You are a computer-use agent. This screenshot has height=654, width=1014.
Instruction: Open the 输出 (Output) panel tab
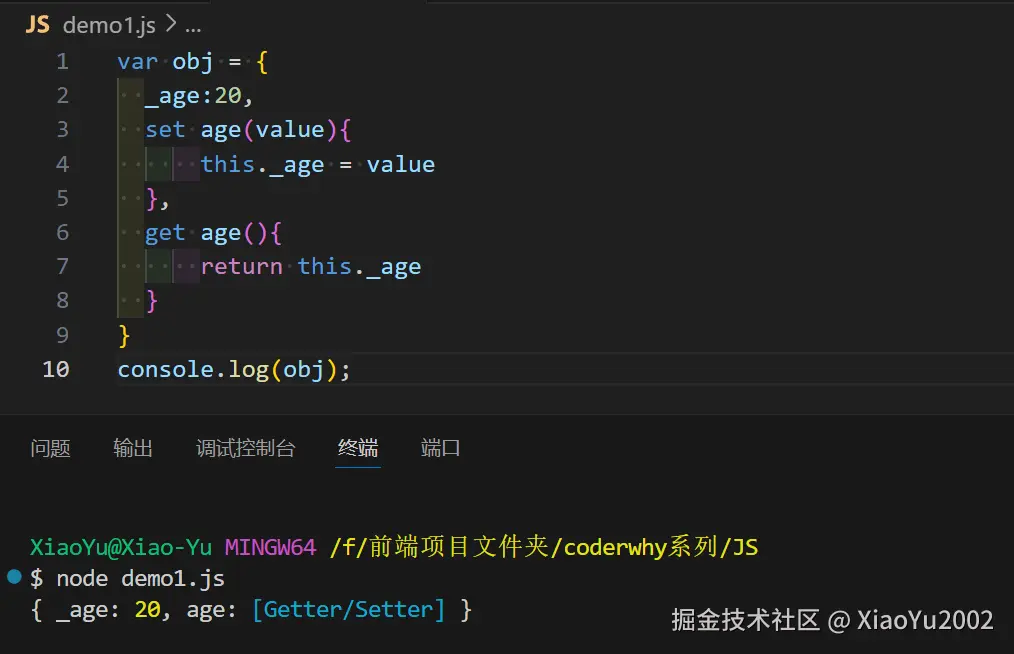click(x=133, y=448)
